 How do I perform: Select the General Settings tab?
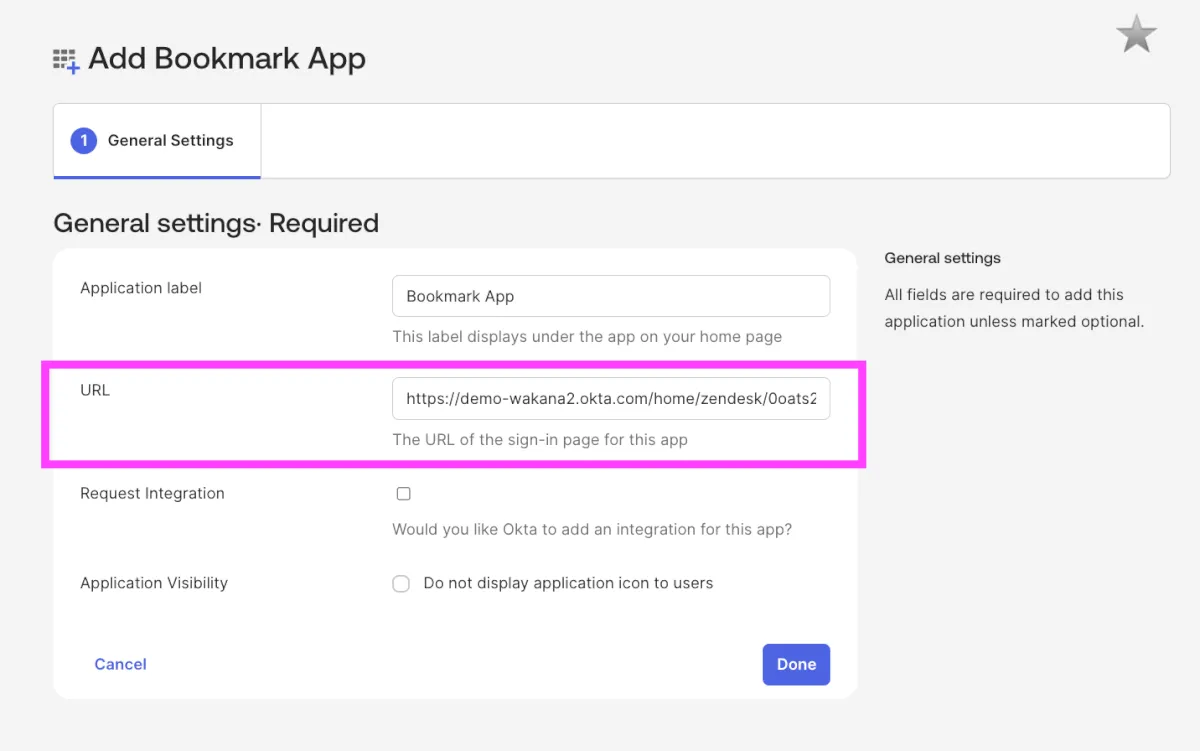pyautogui.click(x=170, y=141)
